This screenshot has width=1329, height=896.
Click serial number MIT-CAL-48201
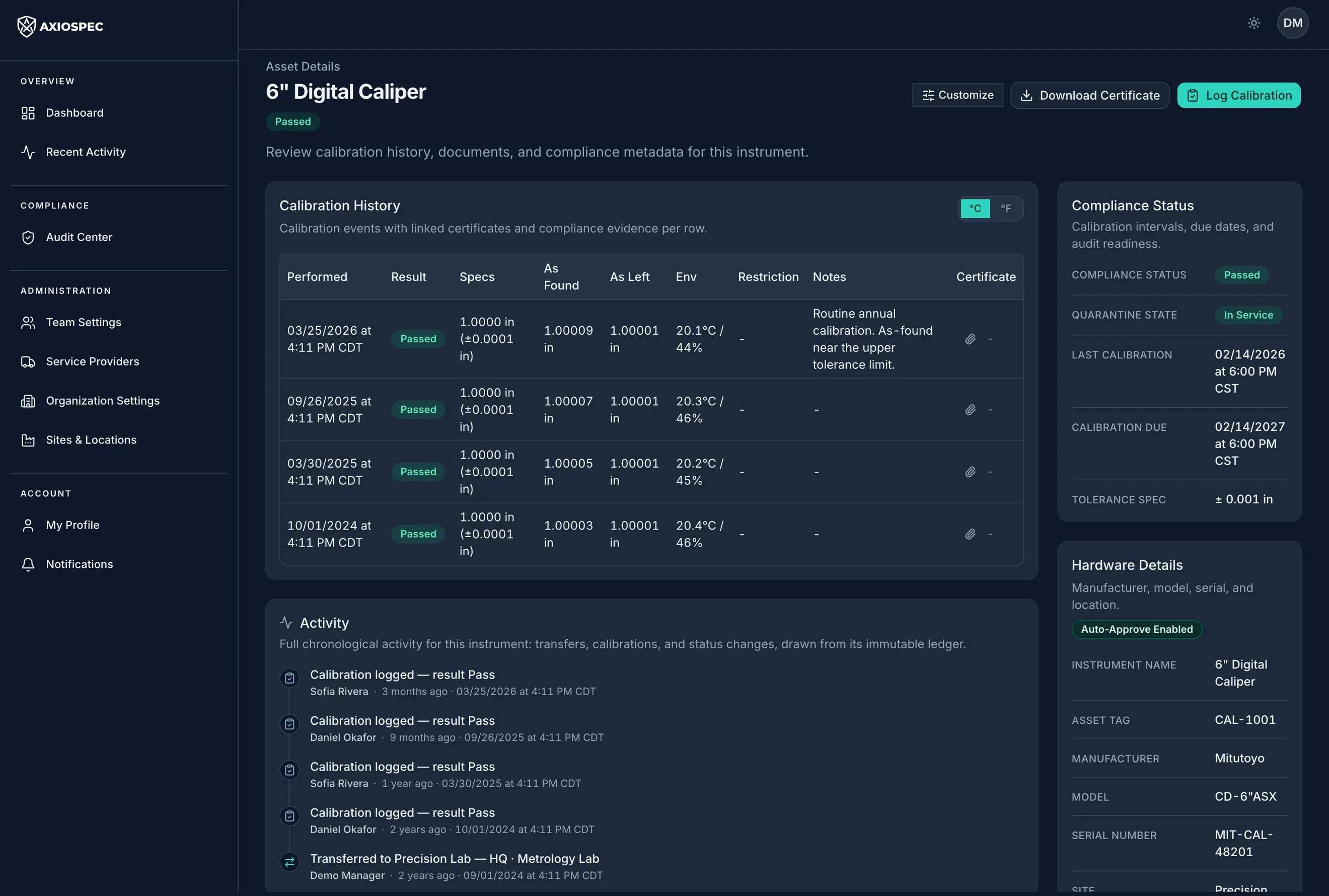click(1243, 844)
